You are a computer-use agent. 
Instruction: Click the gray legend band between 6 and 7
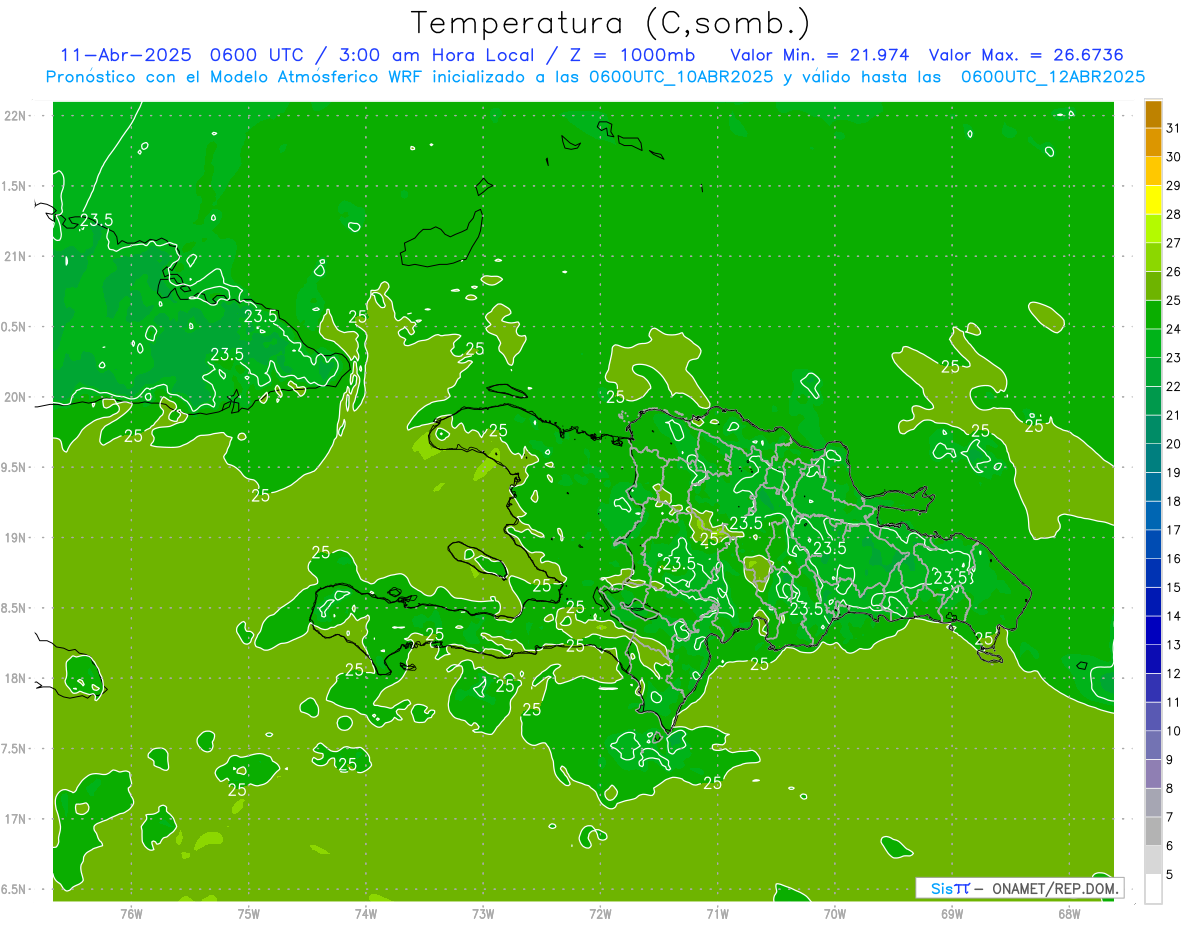[1153, 831]
